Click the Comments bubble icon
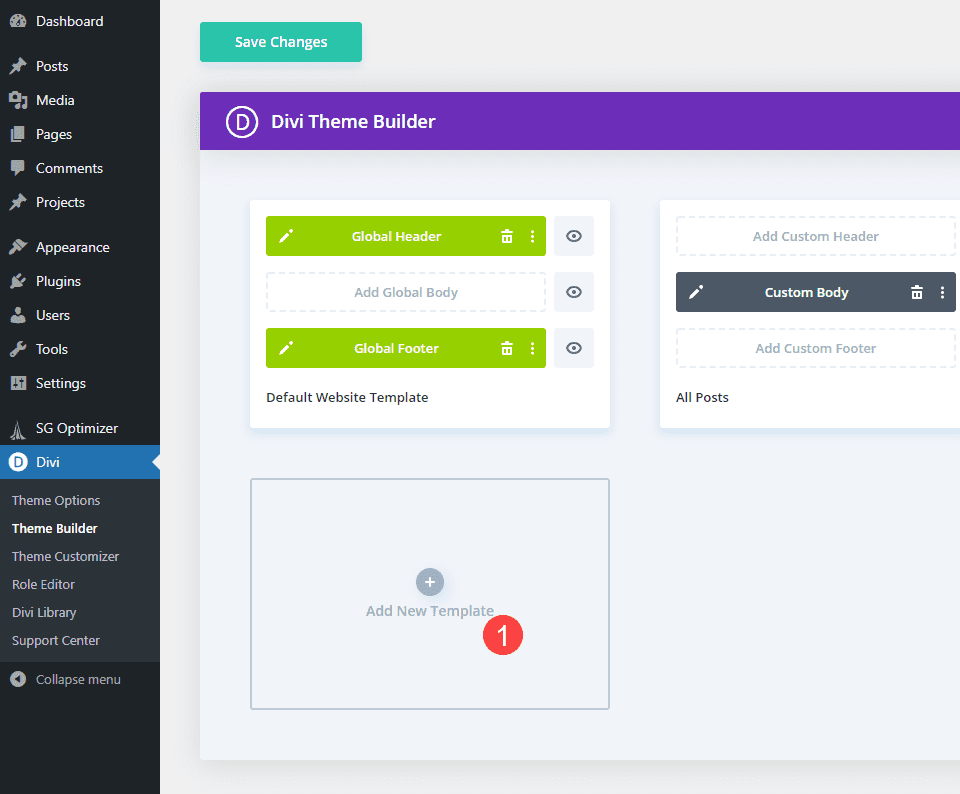 18,168
